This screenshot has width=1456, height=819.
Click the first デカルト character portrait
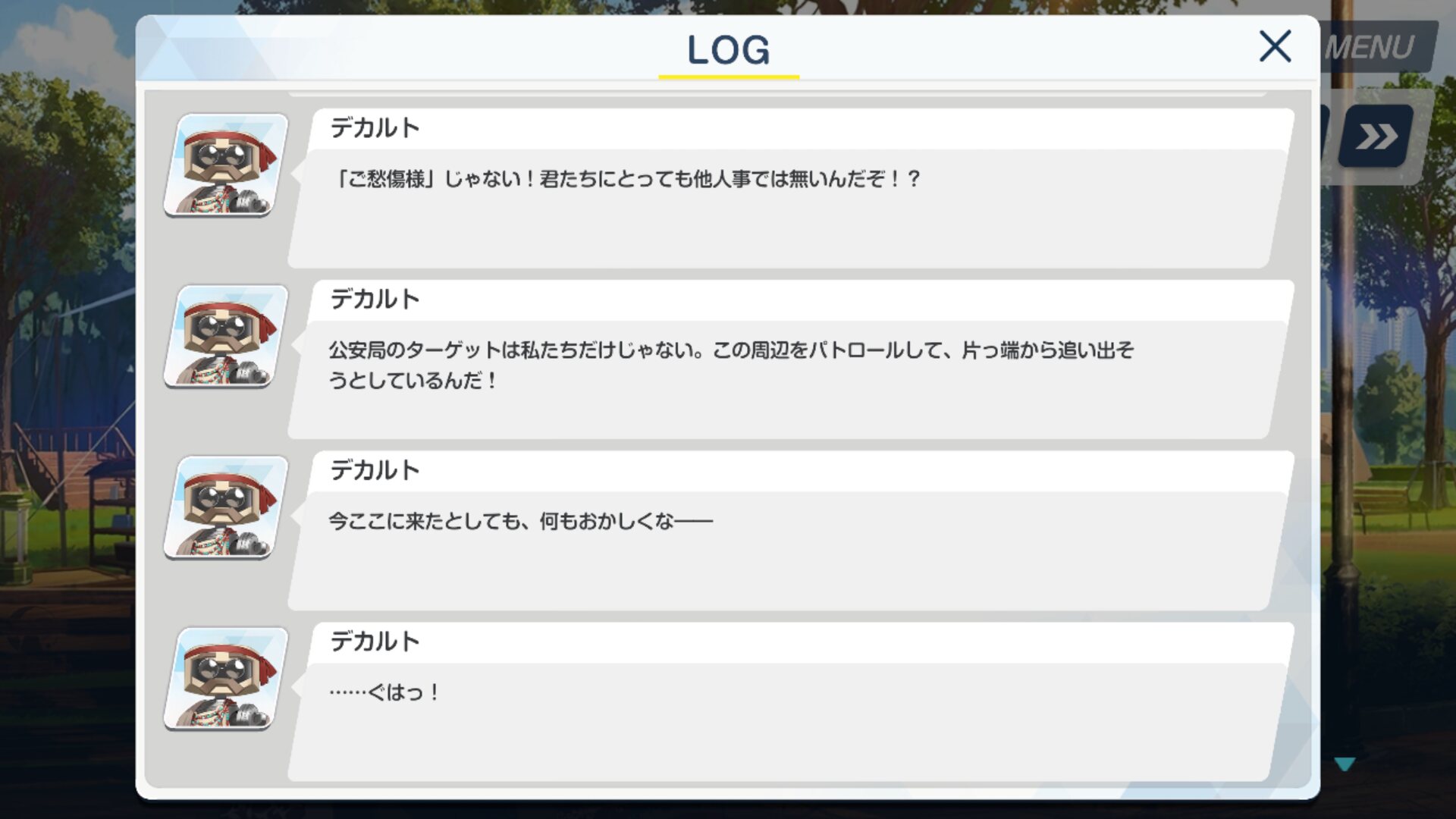[226, 165]
